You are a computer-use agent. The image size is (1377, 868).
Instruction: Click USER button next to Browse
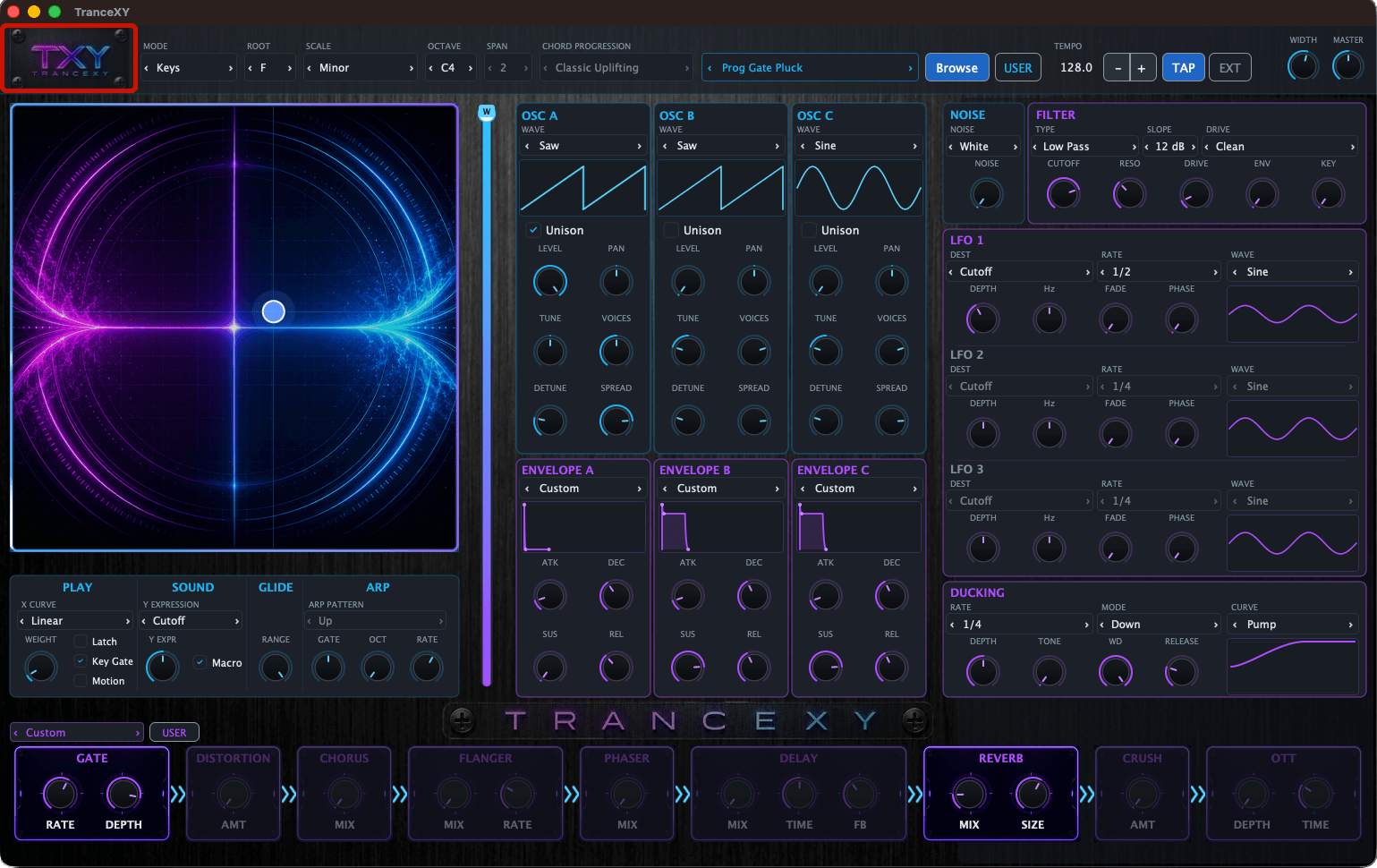(x=1017, y=68)
